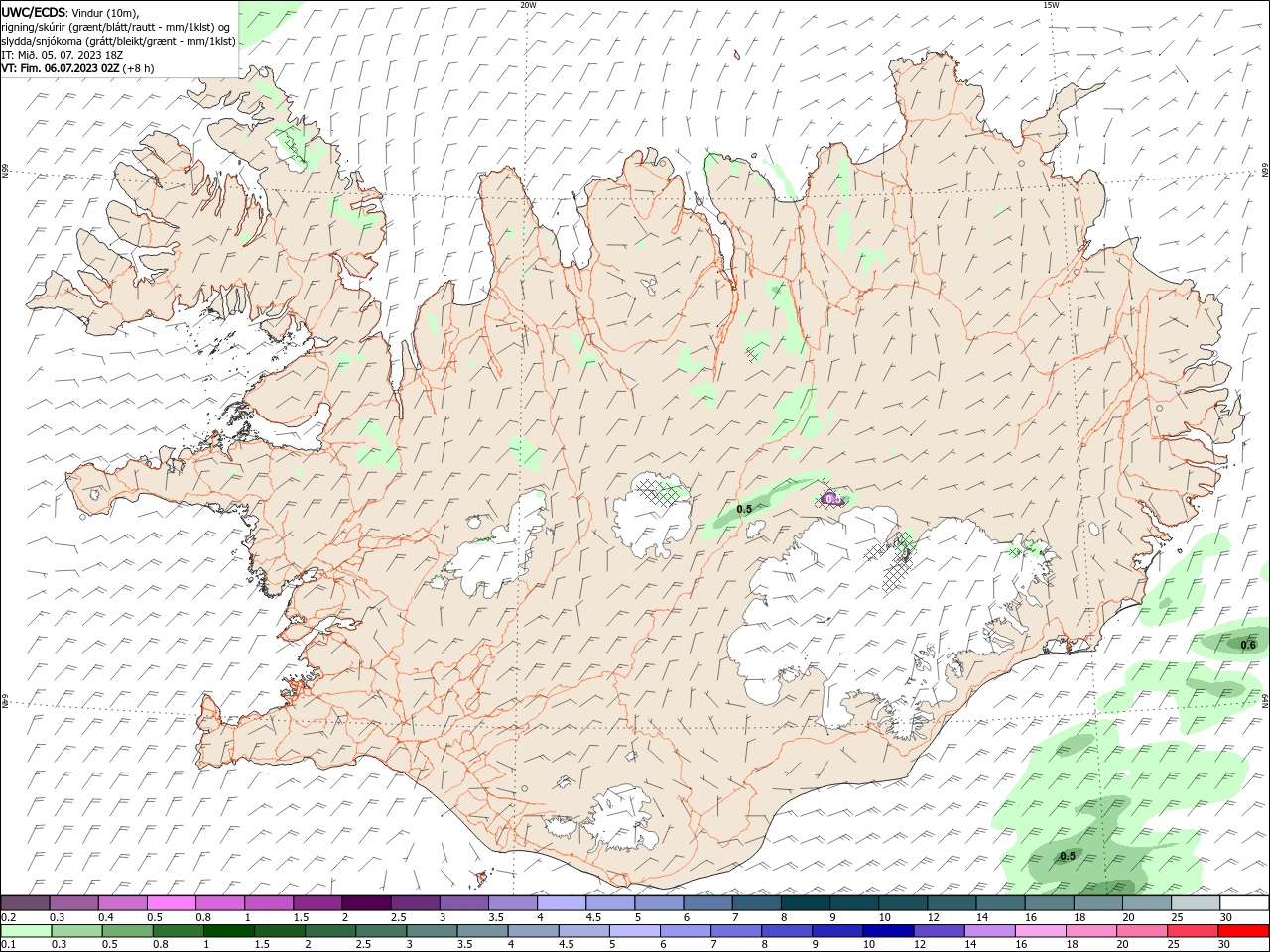Click the white top-row swatch labeled 30
1270x952 pixels.
pos(1244,902)
